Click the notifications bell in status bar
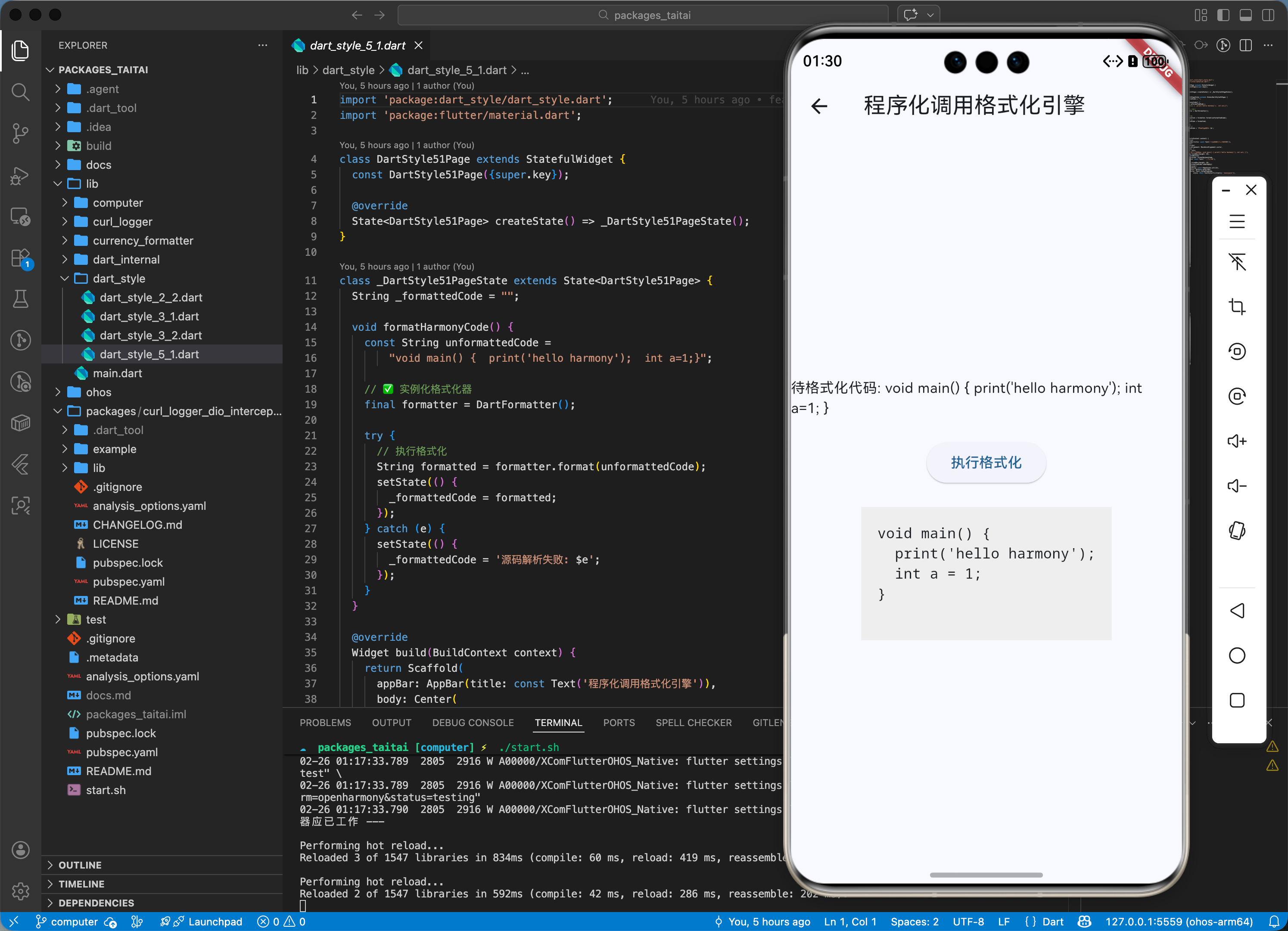1288x931 pixels. click(x=1274, y=922)
